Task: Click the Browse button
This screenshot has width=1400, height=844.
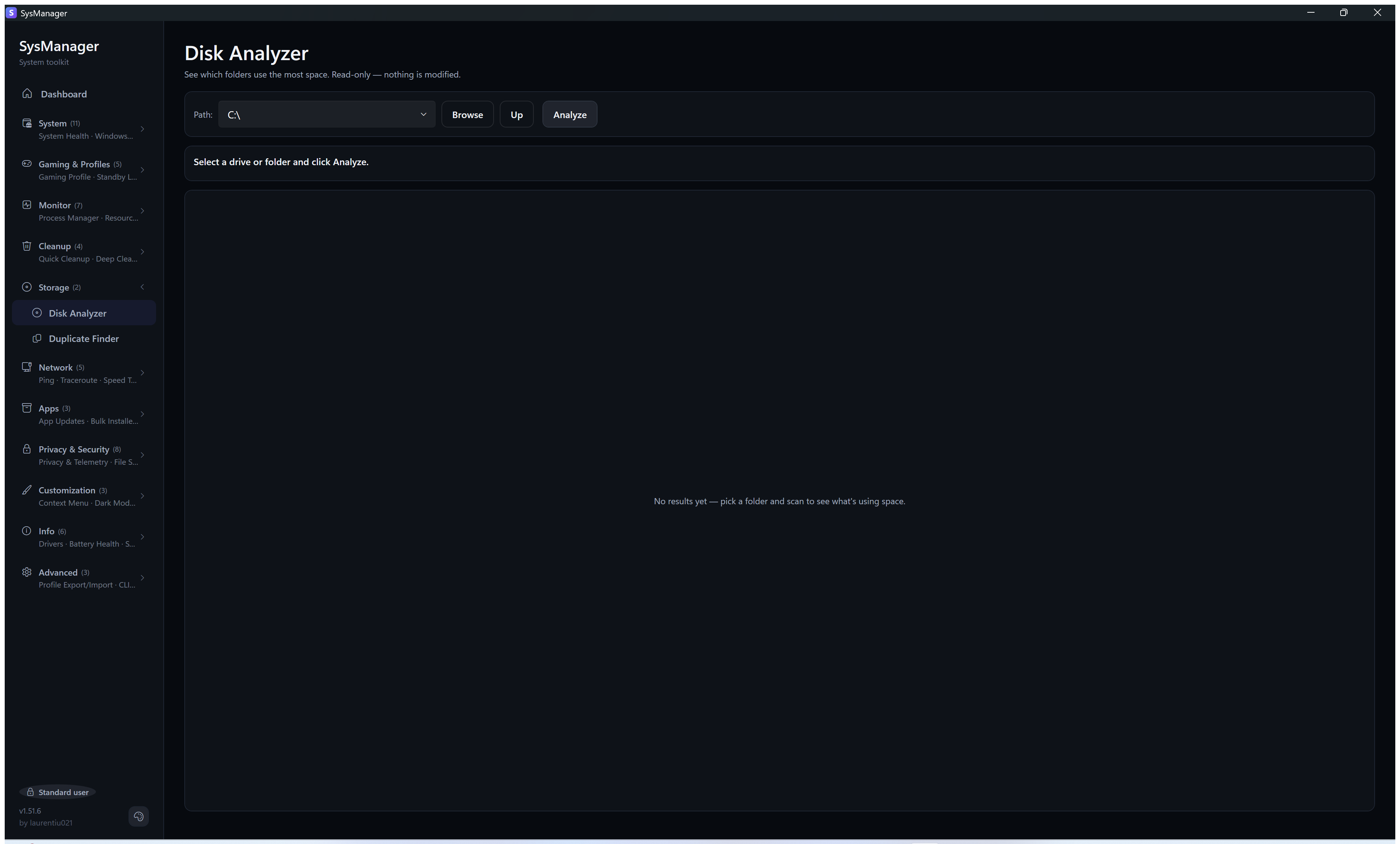Action: tap(468, 114)
